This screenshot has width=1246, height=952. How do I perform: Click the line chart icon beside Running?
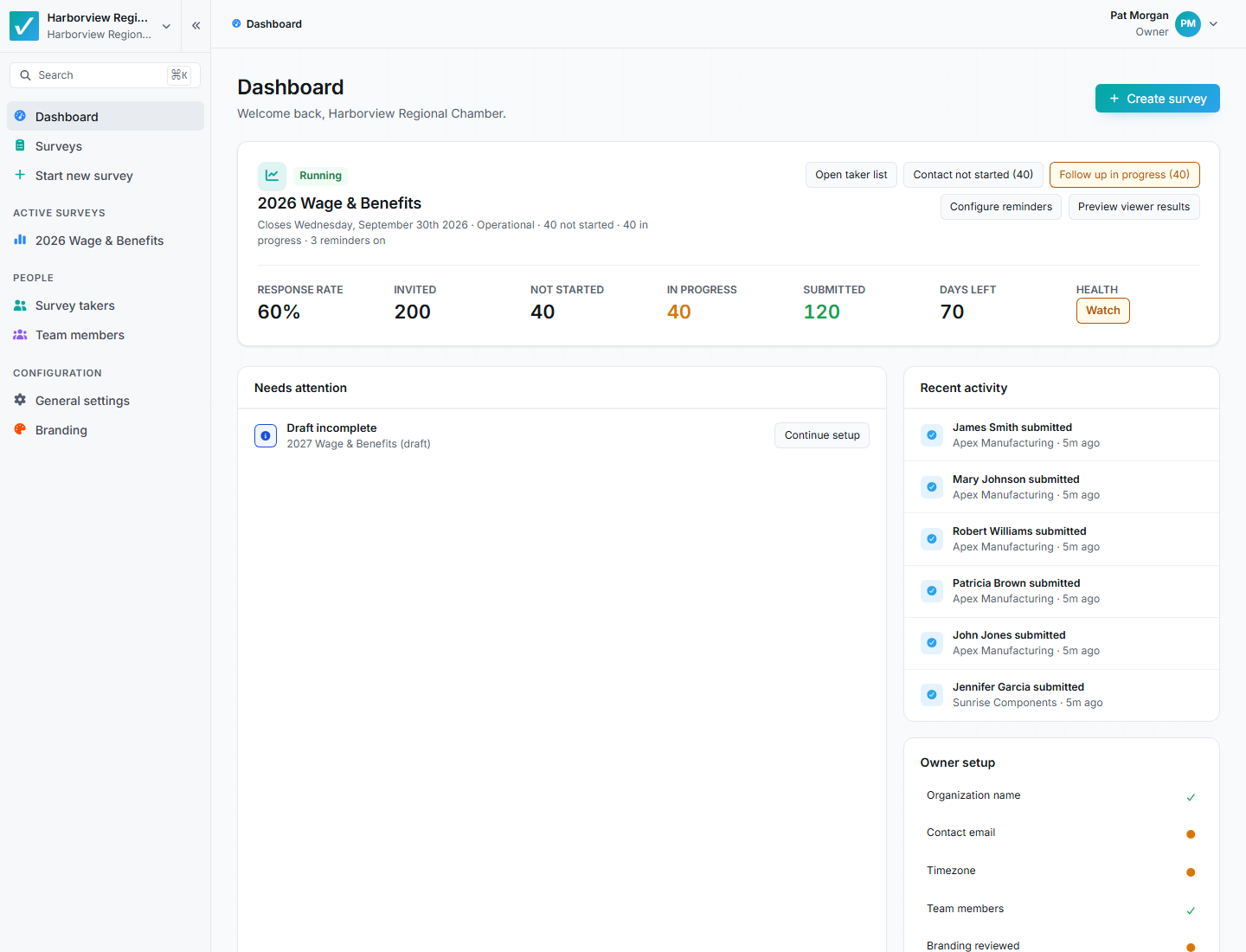click(272, 176)
